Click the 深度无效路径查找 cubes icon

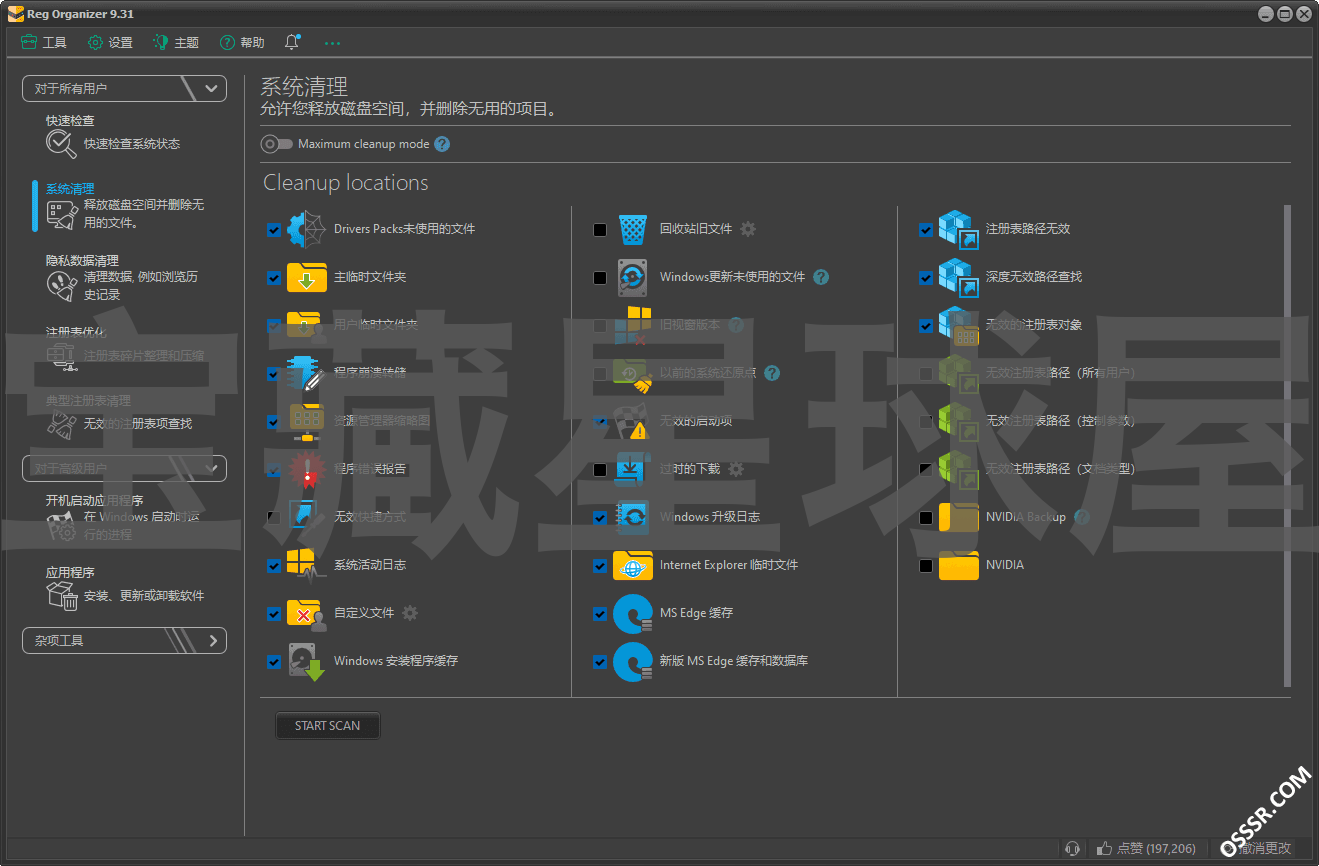click(958, 277)
